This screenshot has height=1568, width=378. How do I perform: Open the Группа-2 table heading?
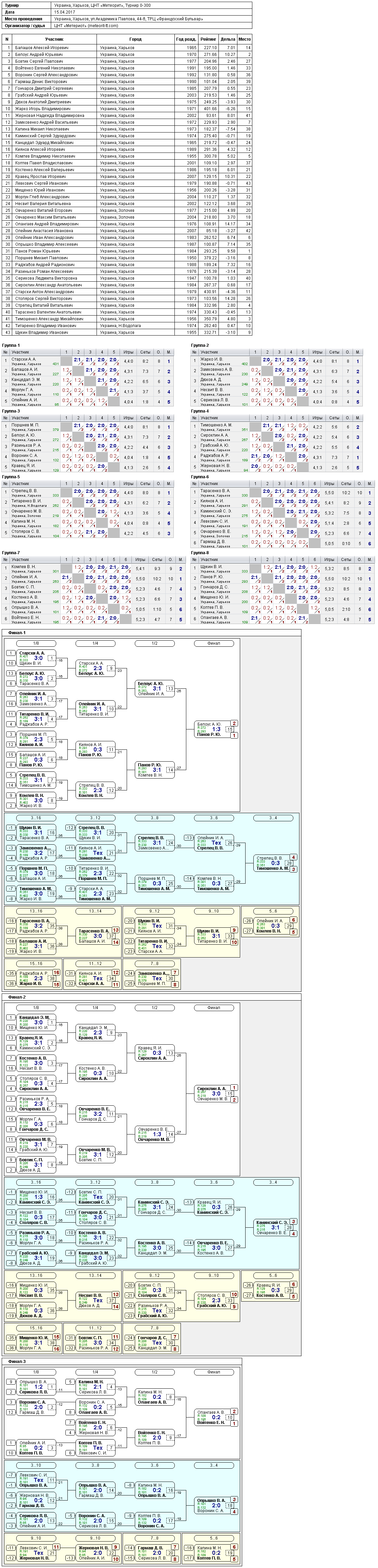199,345
